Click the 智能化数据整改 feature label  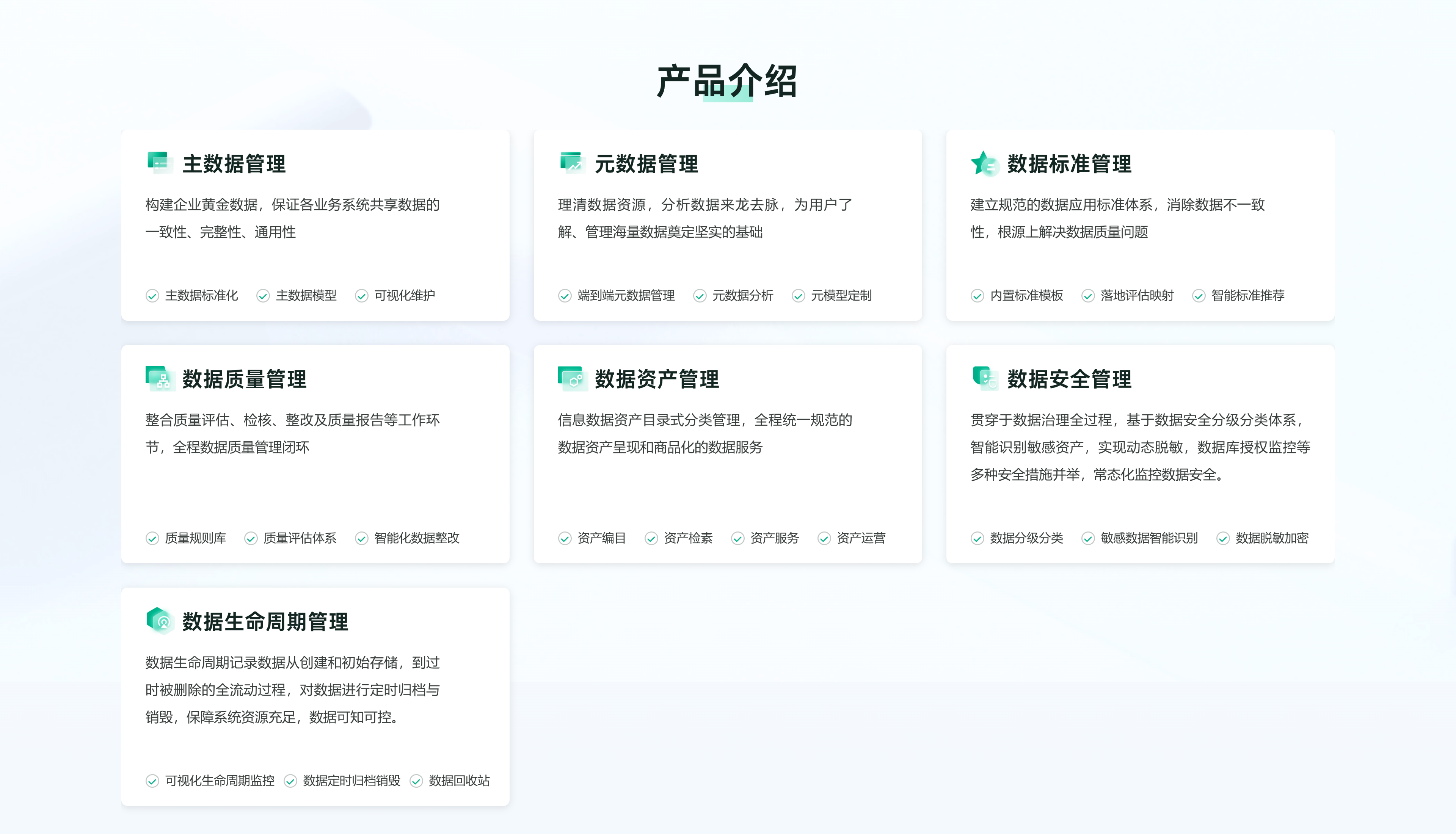(416, 538)
